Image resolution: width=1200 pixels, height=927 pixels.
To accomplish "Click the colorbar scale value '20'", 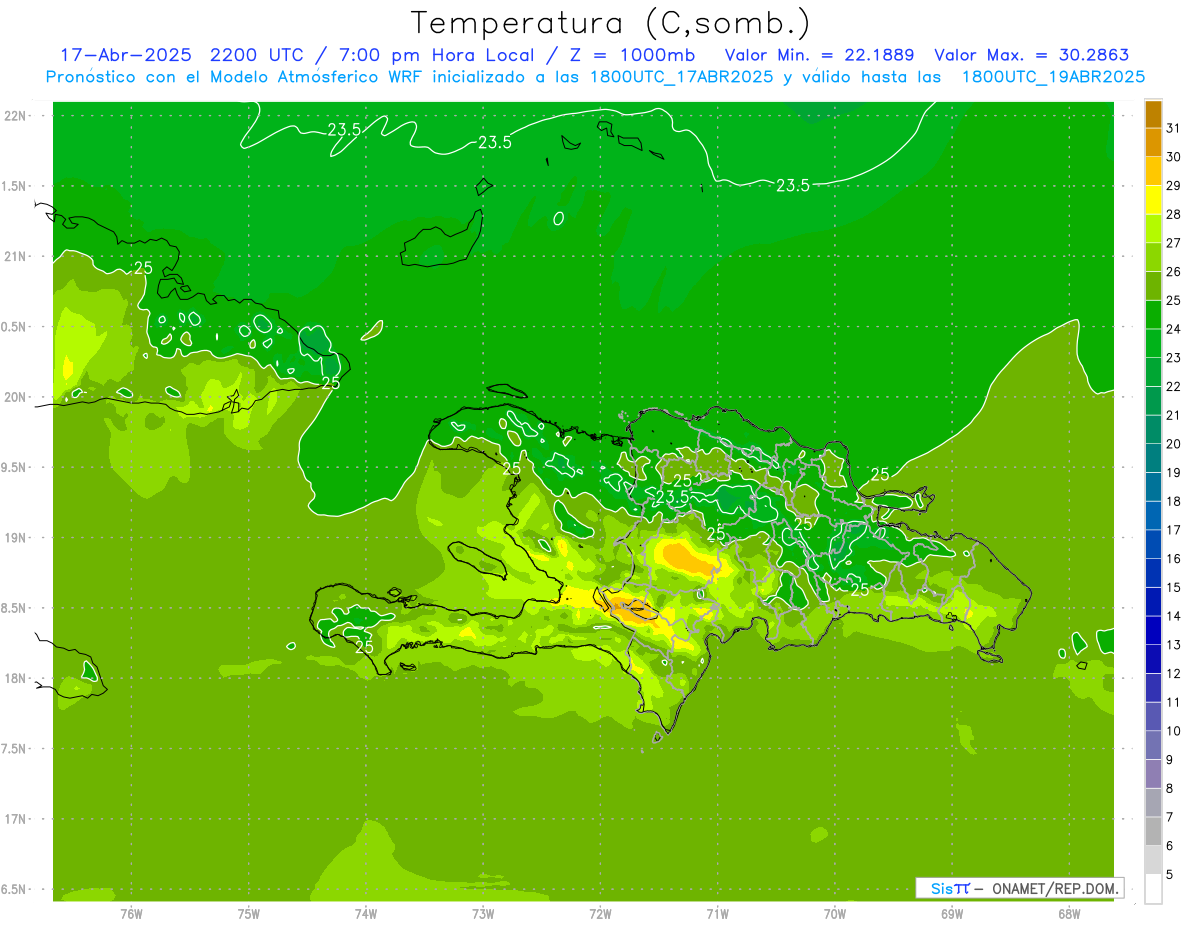I will tap(1173, 444).
